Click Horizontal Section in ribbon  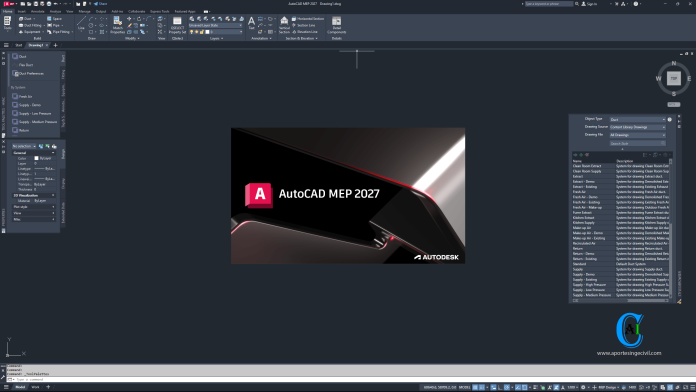(x=308, y=19)
